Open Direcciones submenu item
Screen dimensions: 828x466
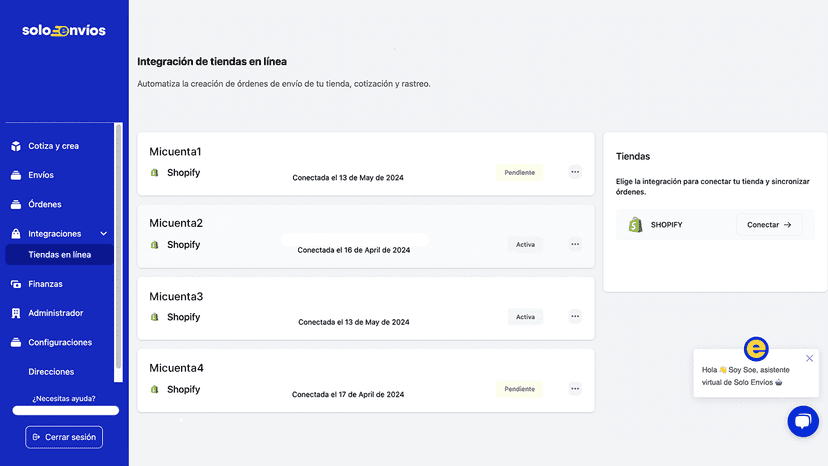pyautogui.click(x=51, y=372)
